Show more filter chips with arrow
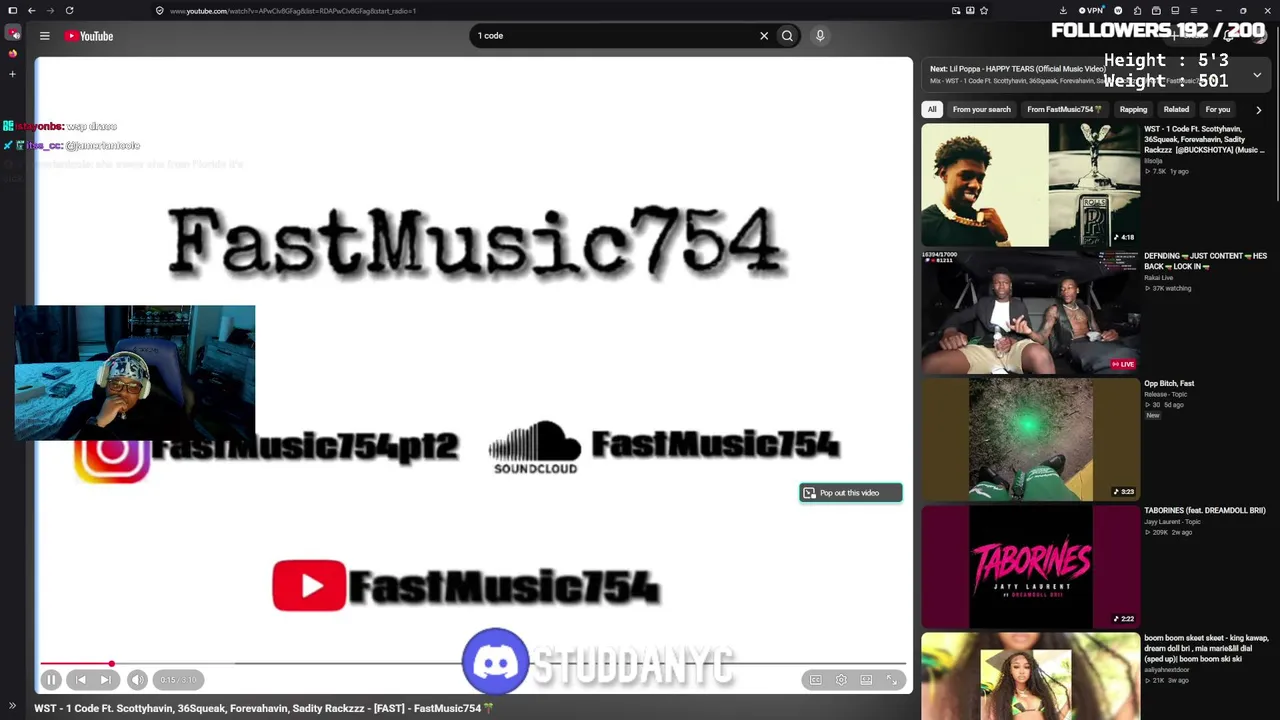 (x=1258, y=109)
